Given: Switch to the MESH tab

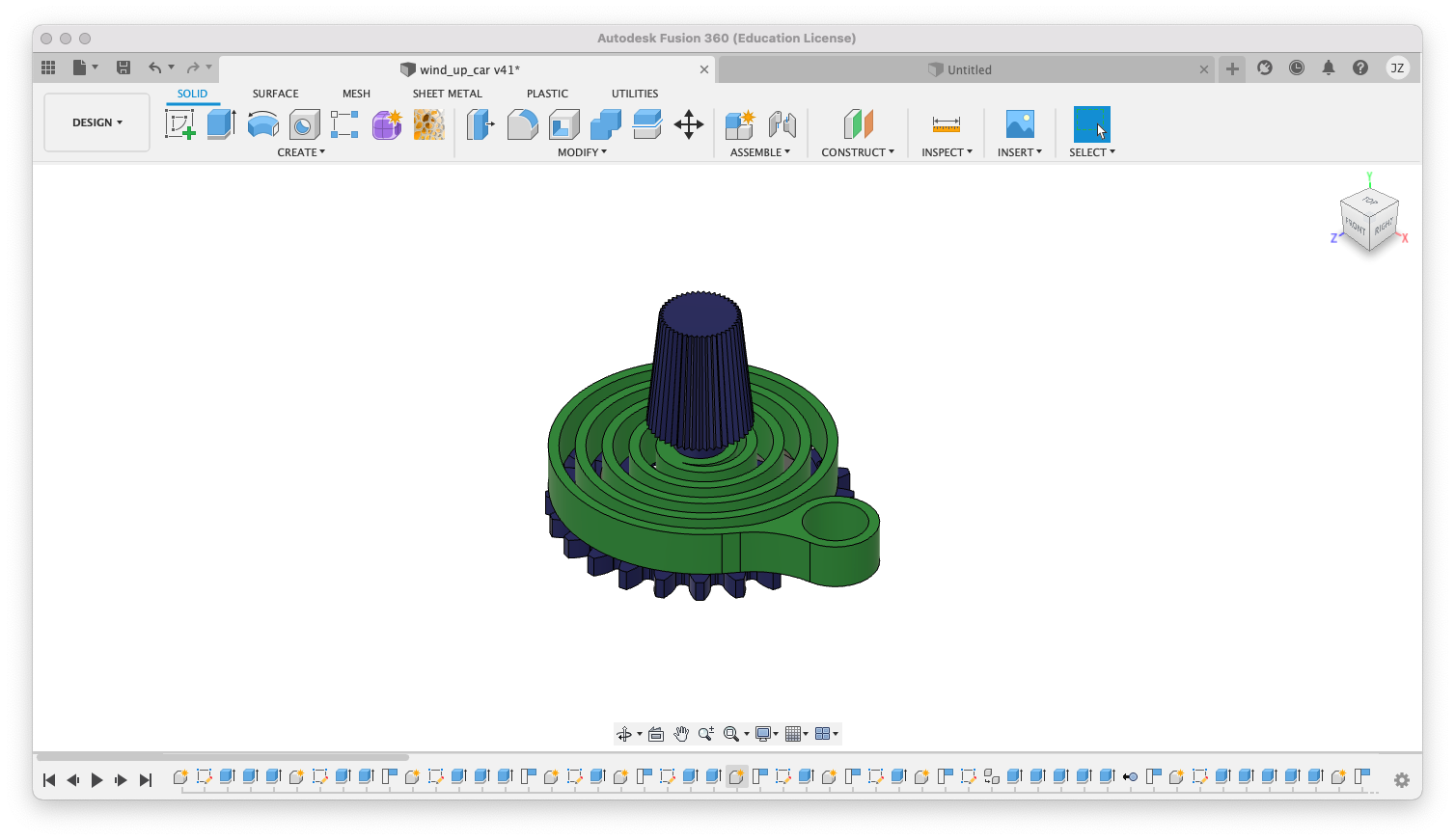Looking at the screenshot, I should tap(356, 94).
